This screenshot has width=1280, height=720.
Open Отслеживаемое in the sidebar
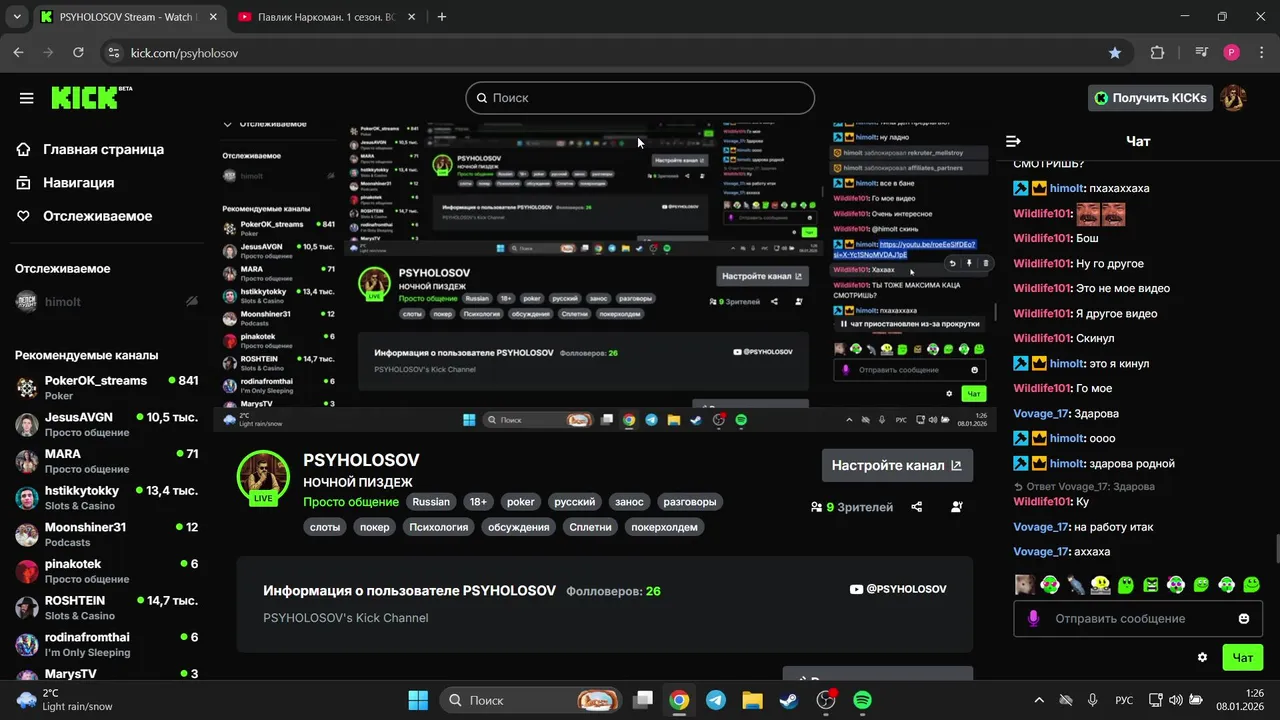[x=84, y=216]
